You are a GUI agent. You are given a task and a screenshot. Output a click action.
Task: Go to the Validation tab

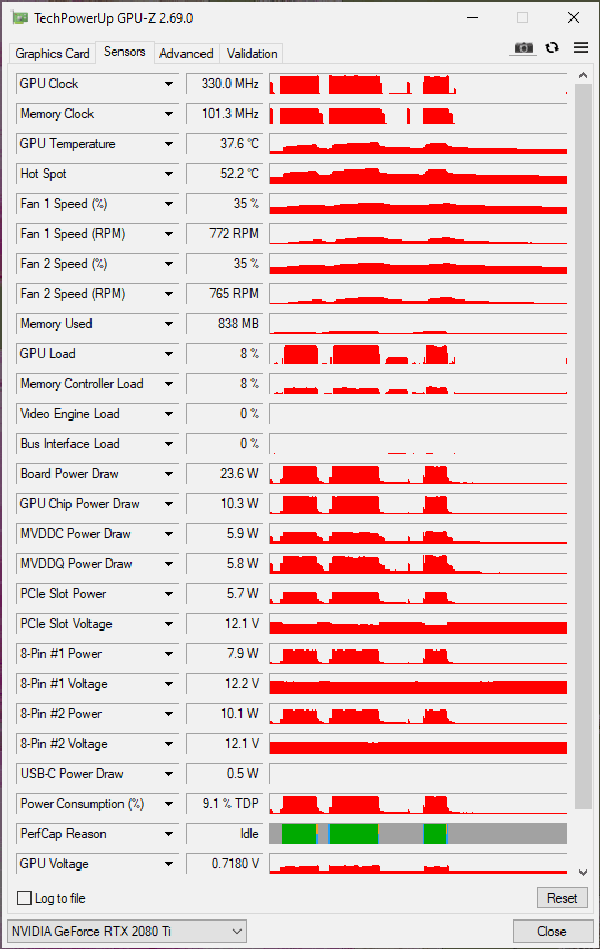[252, 53]
